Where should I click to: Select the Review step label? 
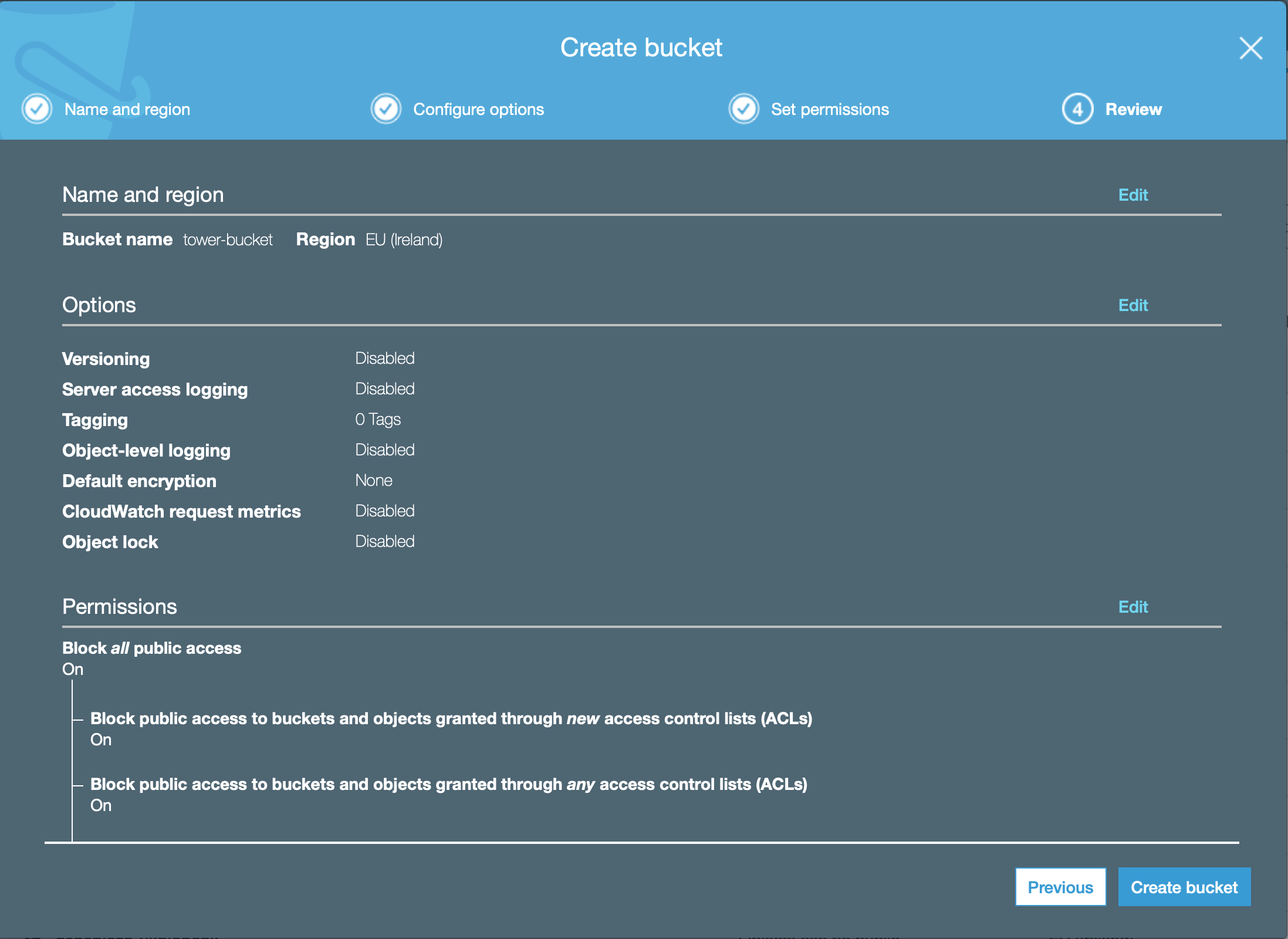pyautogui.click(x=1133, y=110)
